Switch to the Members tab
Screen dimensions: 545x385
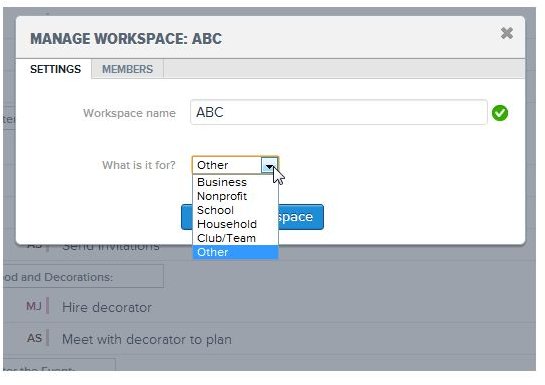(x=127, y=69)
